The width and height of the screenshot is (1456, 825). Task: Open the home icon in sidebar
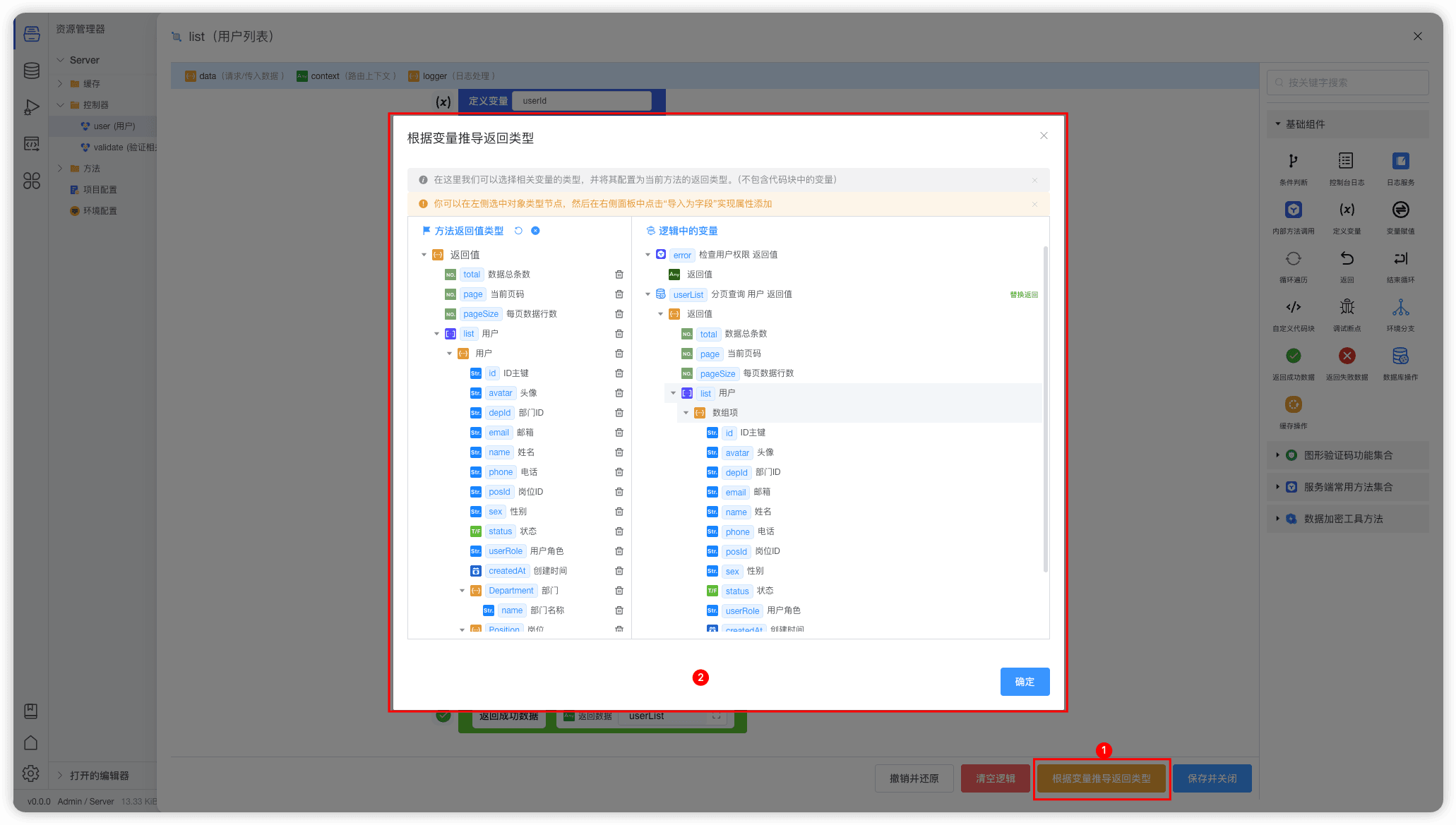pos(30,742)
